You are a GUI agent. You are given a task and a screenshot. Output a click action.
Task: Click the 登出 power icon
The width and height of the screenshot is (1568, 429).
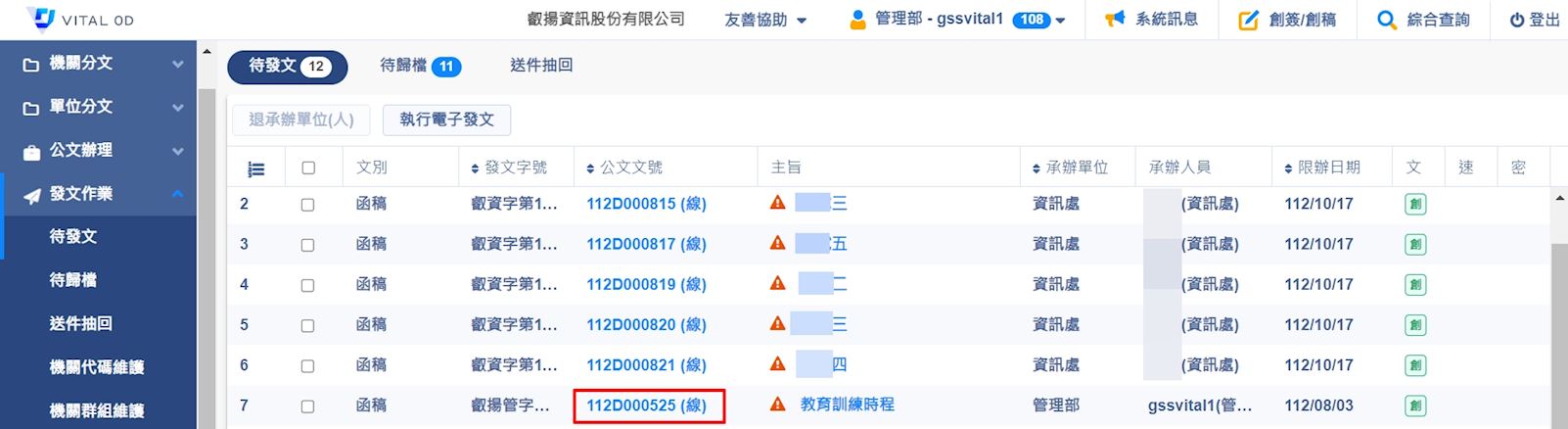click(1517, 20)
